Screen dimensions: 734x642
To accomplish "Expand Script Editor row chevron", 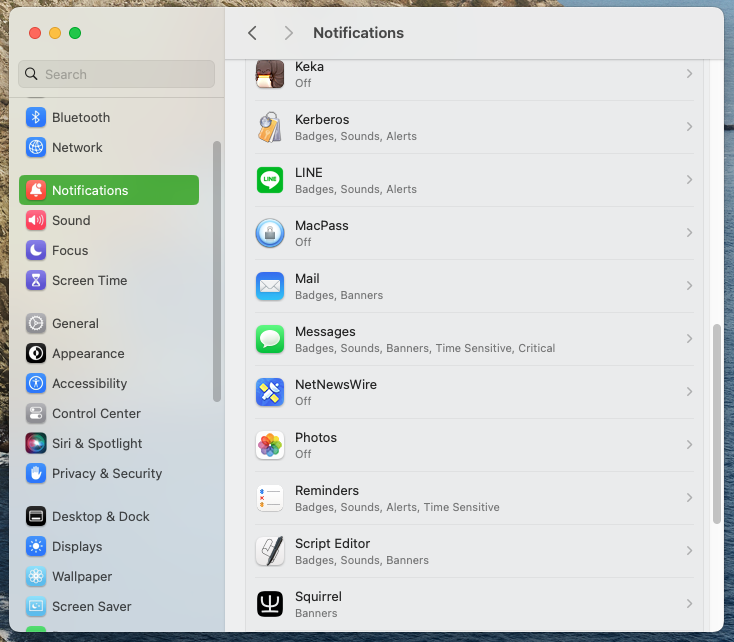I will point(689,551).
